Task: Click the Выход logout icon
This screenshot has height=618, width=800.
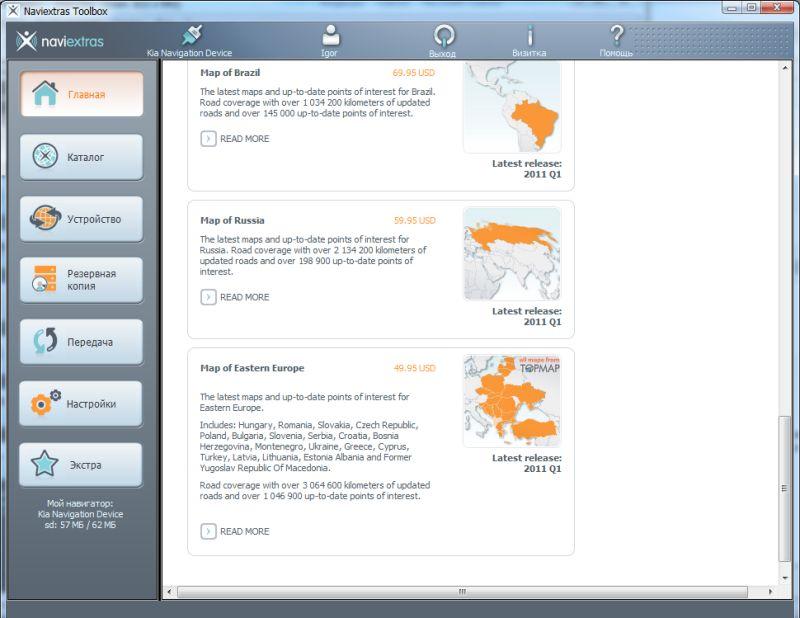Action: pos(443,36)
